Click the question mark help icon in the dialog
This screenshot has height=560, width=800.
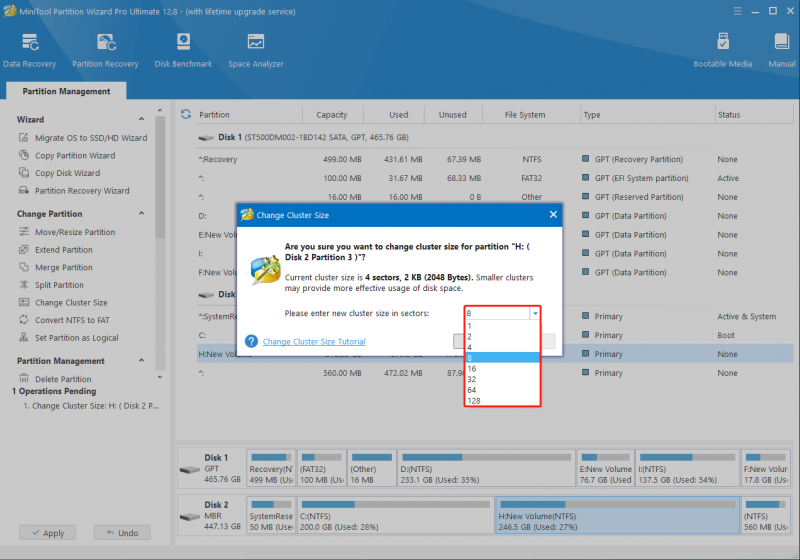coord(251,341)
